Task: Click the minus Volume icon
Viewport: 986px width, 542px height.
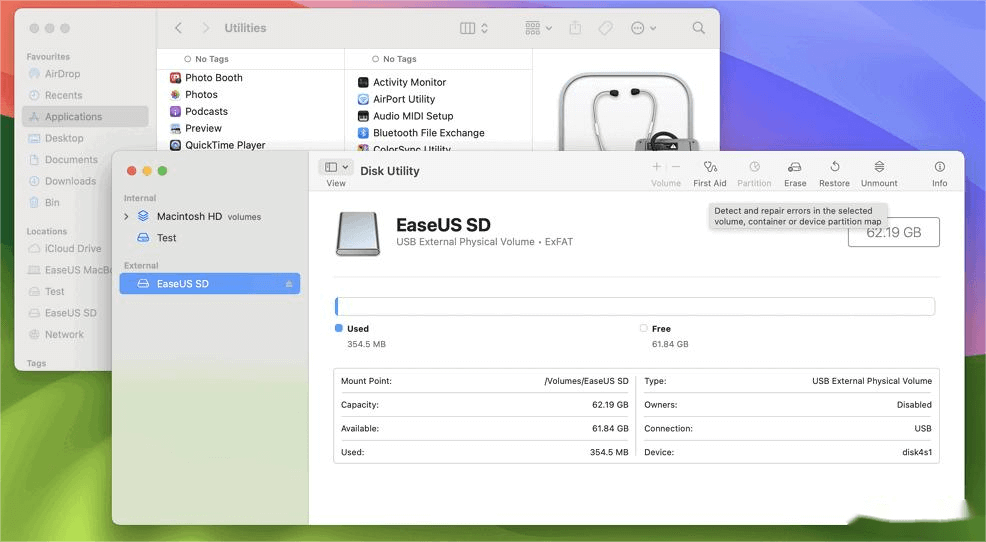Action: [676, 167]
